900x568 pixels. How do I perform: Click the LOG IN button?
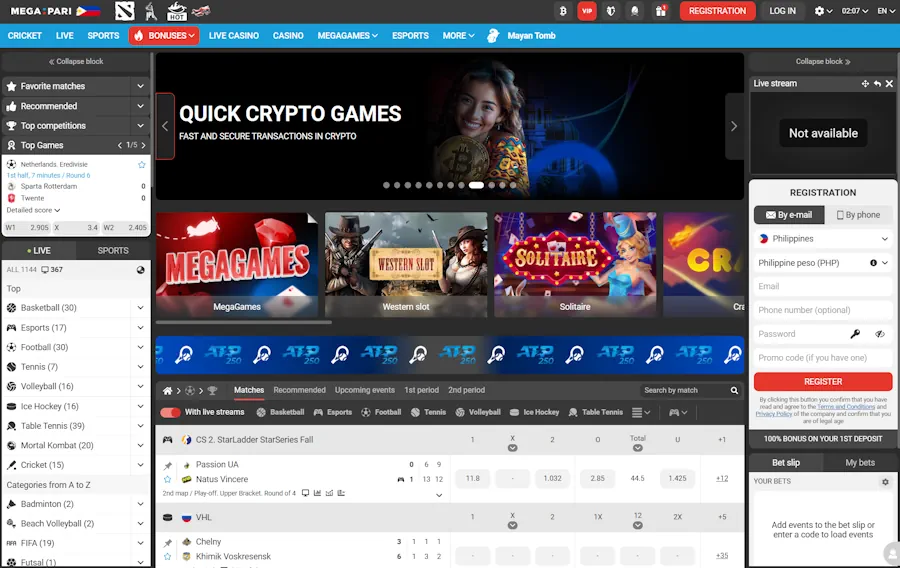[x=782, y=11]
